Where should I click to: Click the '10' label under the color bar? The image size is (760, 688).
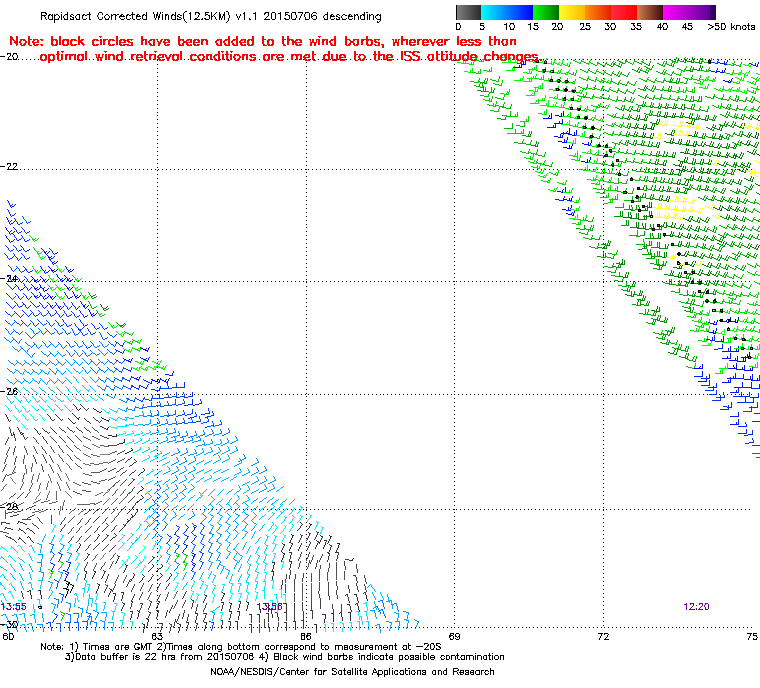(509, 27)
